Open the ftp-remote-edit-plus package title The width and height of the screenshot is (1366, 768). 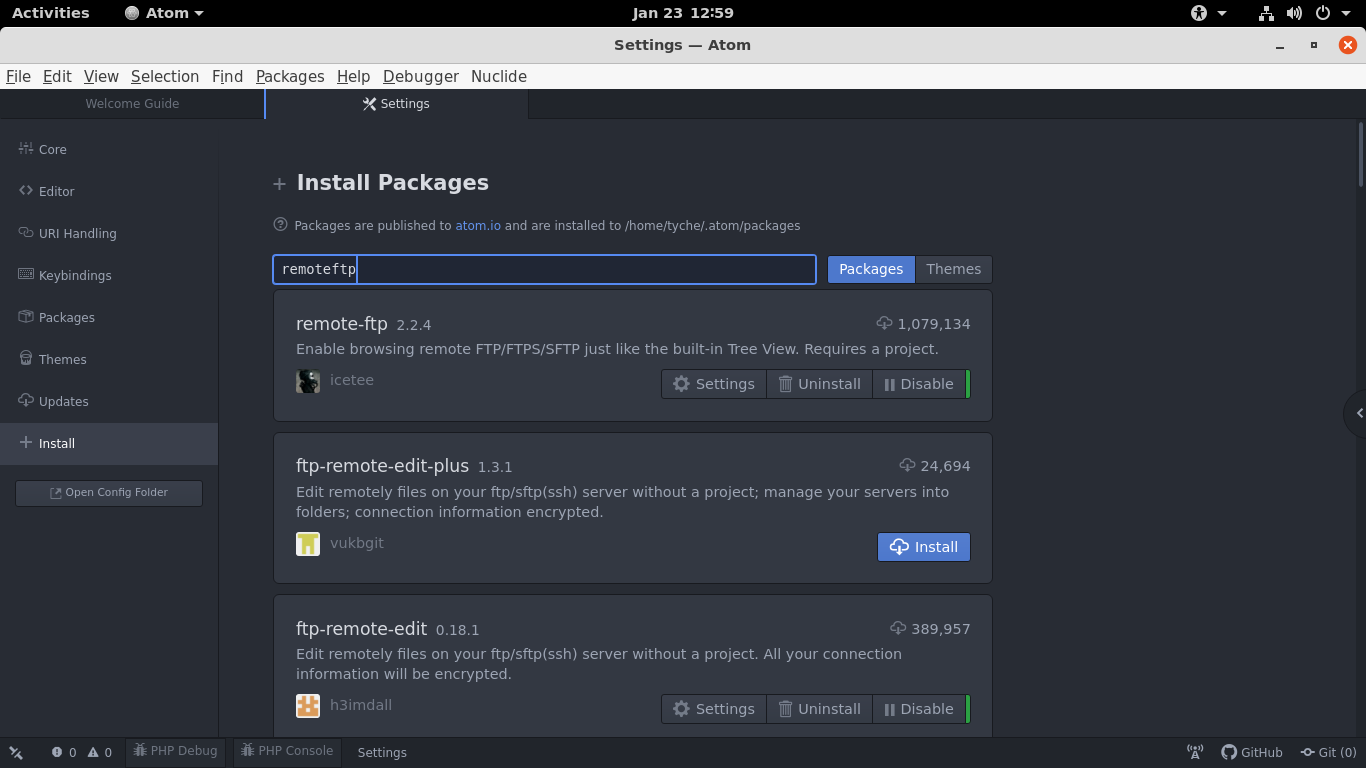click(x=382, y=466)
